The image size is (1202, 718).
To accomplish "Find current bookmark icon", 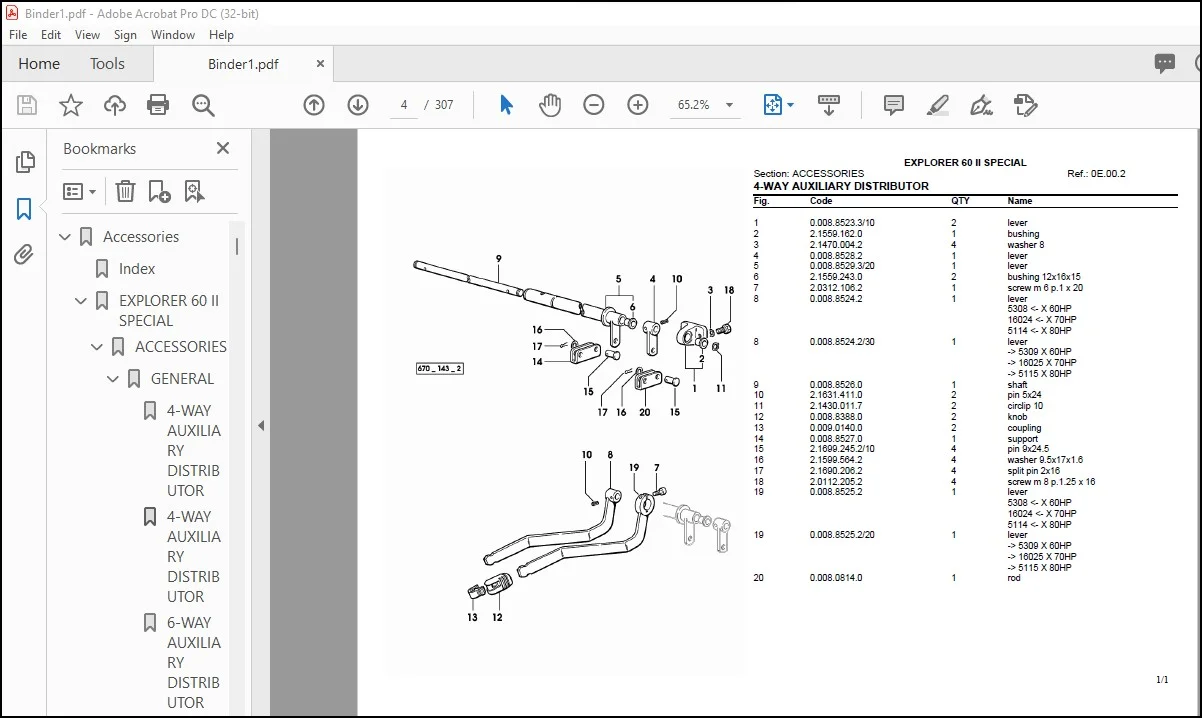I will coord(193,191).
